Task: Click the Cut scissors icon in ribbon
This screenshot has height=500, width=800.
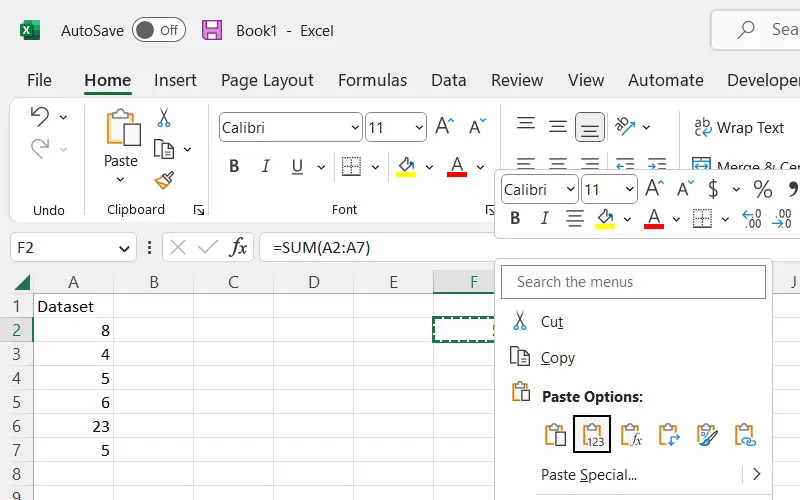Action: coord(164,118)
